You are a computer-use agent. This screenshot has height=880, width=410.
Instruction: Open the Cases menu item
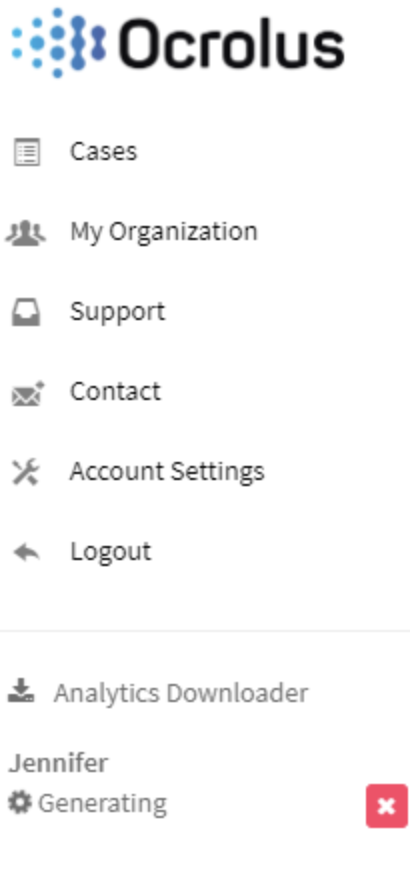click(x=103, y=152)
